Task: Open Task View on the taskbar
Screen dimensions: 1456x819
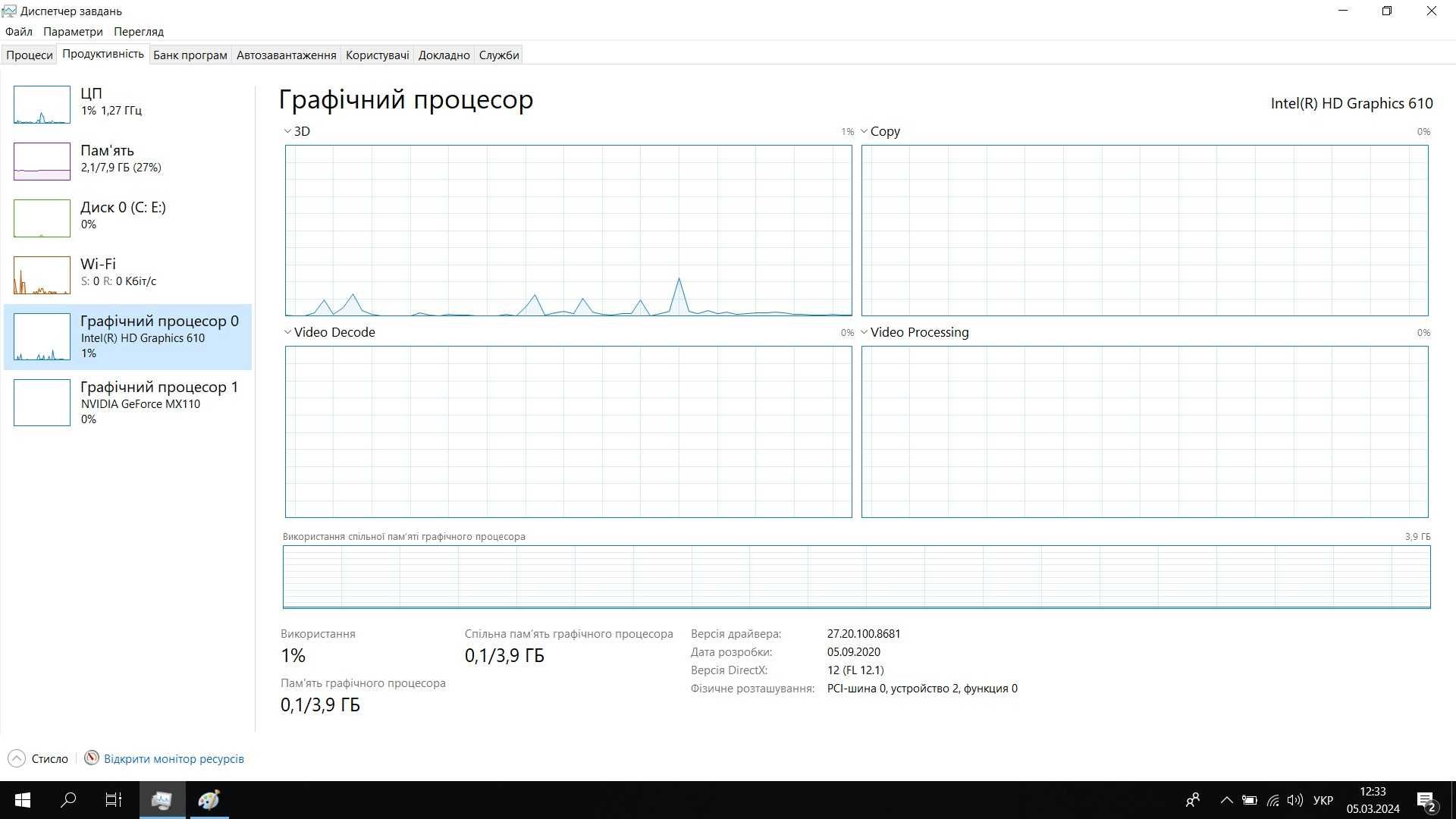Action: 114,800
